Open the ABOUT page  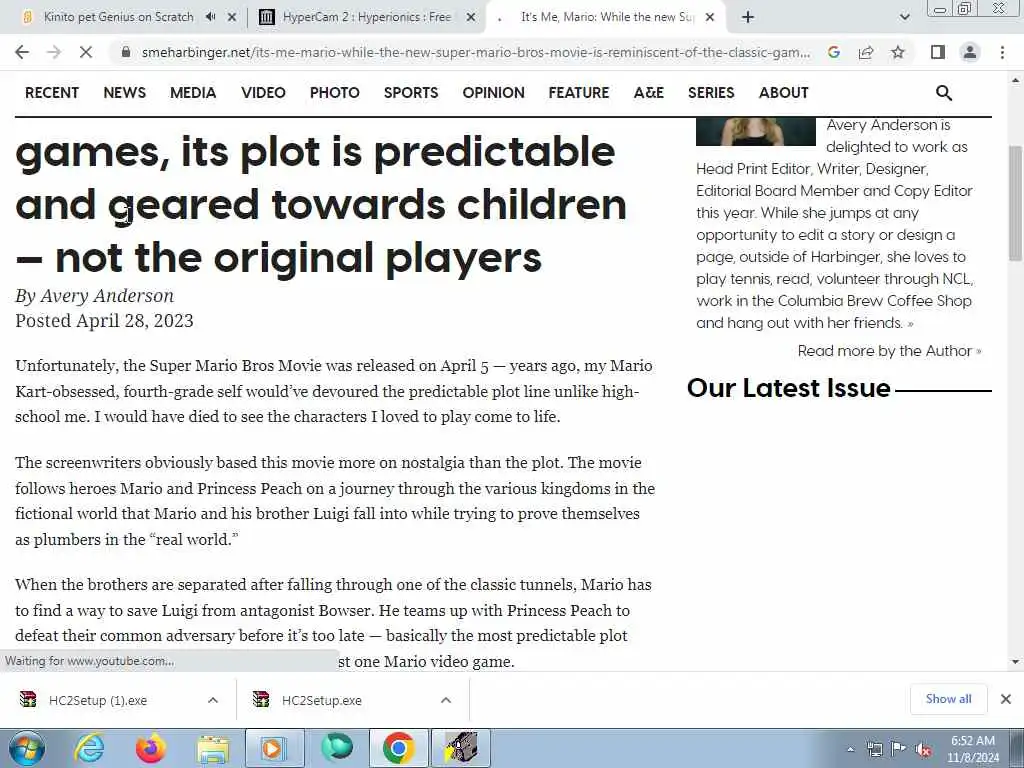tap(784, 93)
